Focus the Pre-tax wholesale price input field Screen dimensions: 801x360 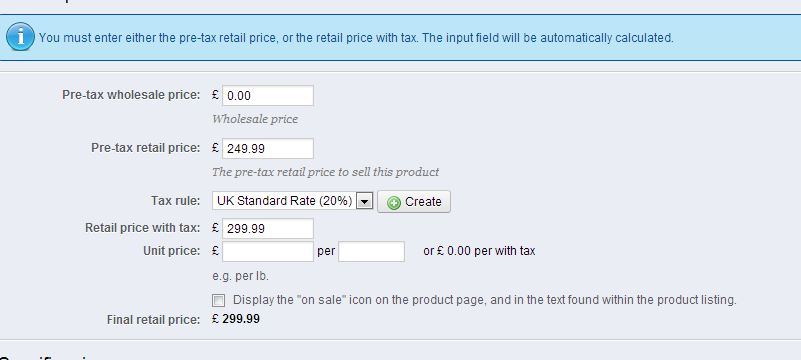pyautogui.click(x=268, y=95)
